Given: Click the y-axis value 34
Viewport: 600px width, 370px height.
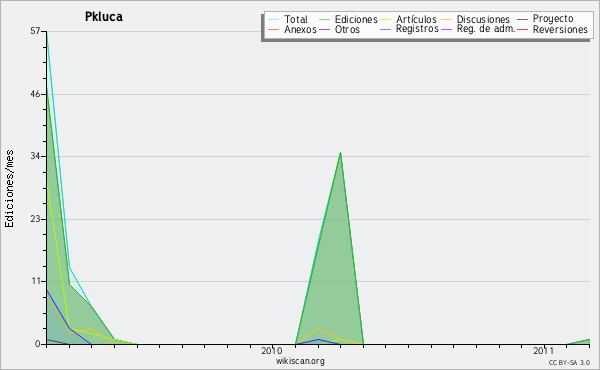Looking at the screenshot, I should [35, 156].
